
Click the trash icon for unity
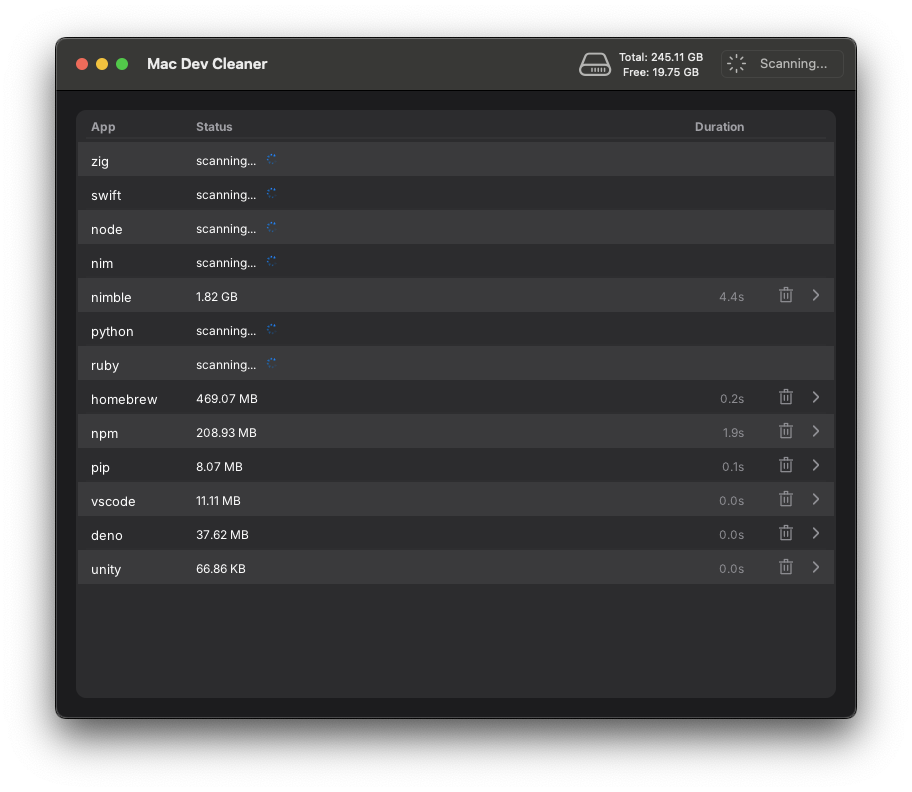(786, 567)
